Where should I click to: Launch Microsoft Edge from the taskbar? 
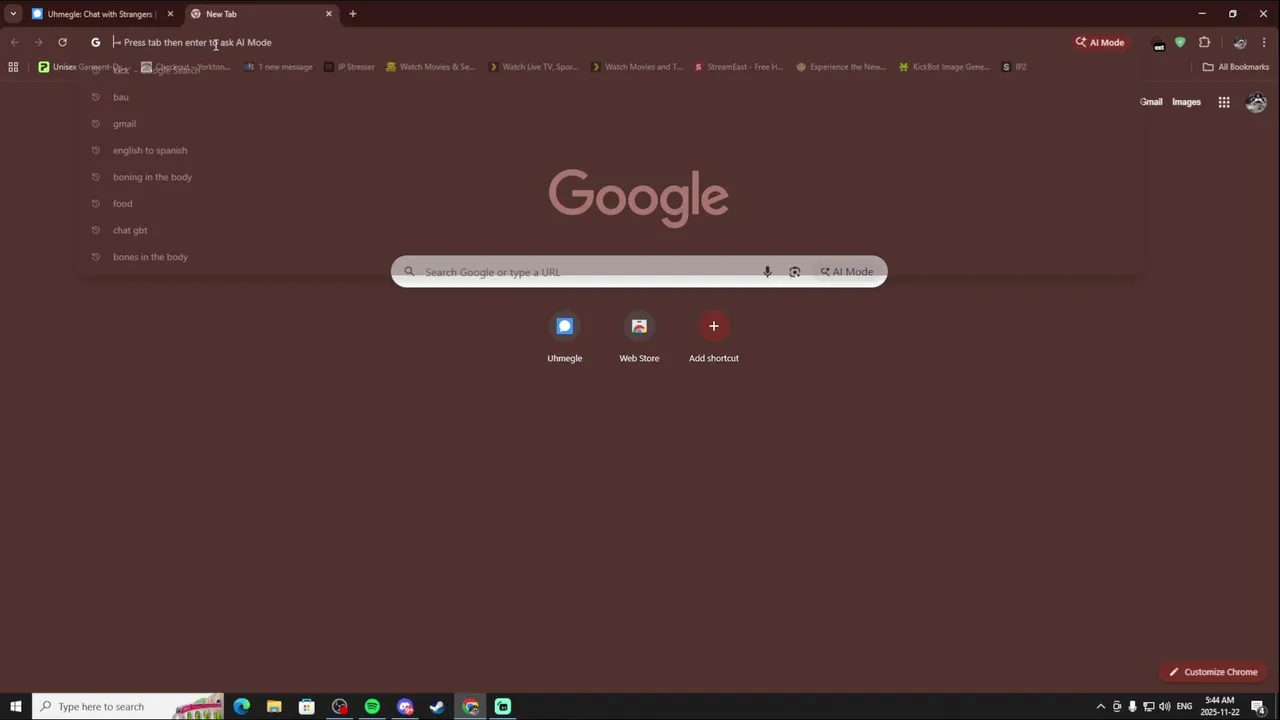click(x=242, y=706)
